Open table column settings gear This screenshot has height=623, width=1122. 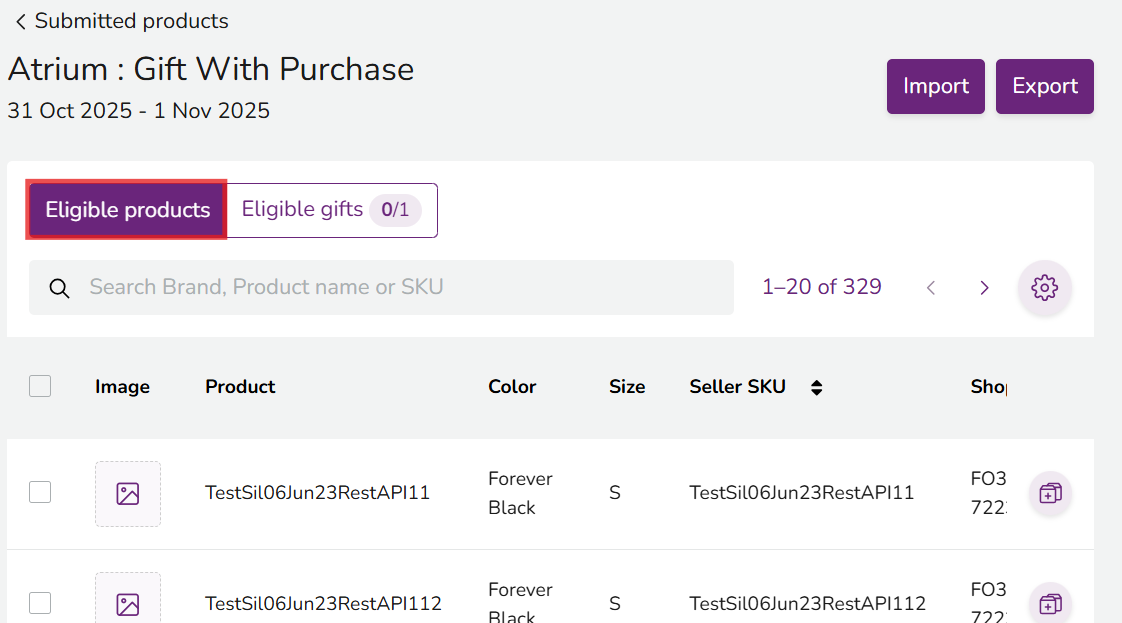(x=1044, y=288)
